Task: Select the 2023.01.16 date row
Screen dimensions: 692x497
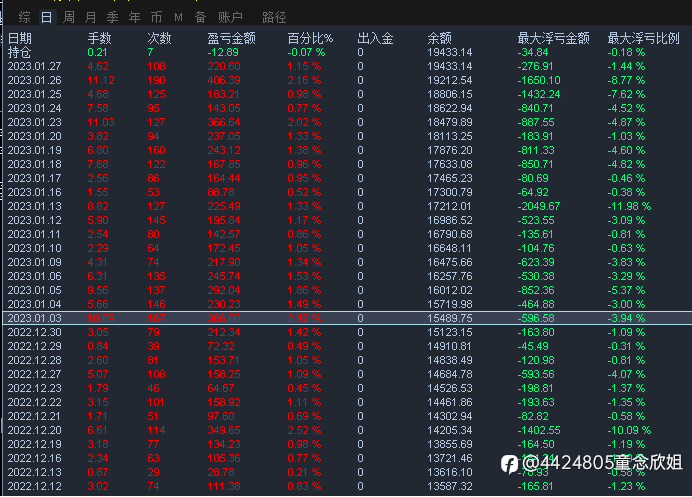Action: 347,192
